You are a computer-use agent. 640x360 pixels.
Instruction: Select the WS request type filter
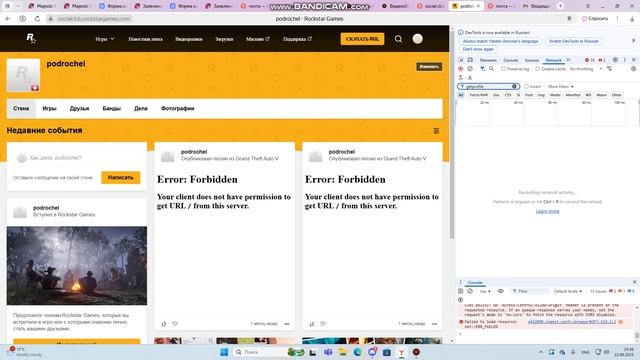coord(588,95)
